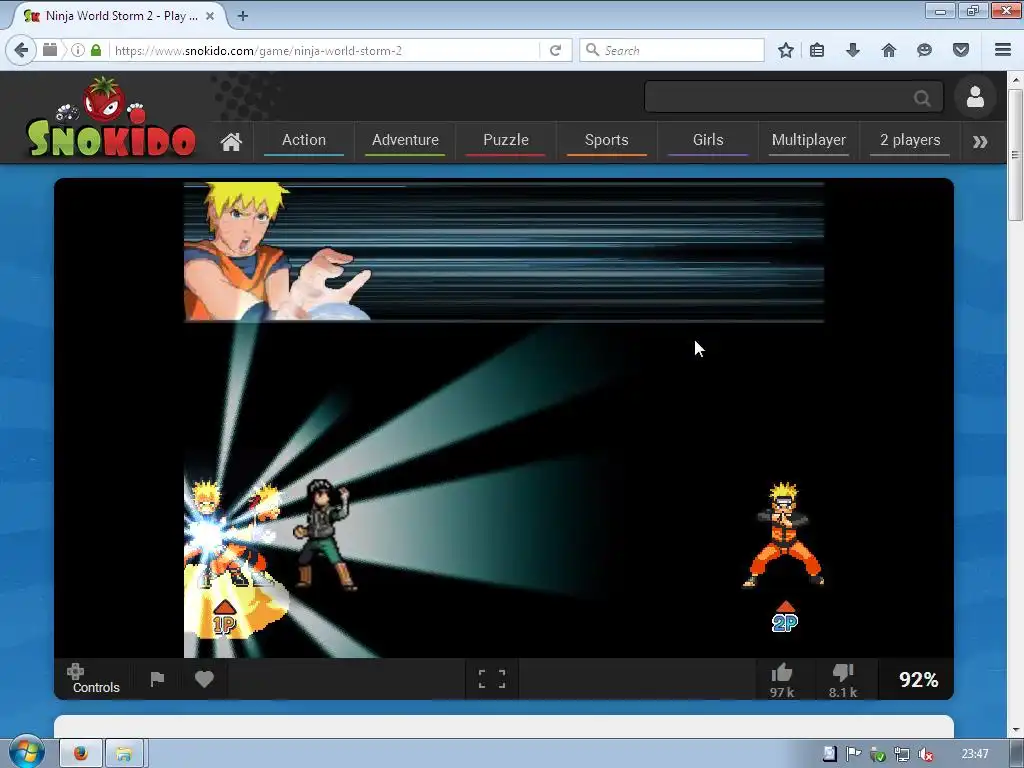Go back with the browser back arrow

[21, 50]
